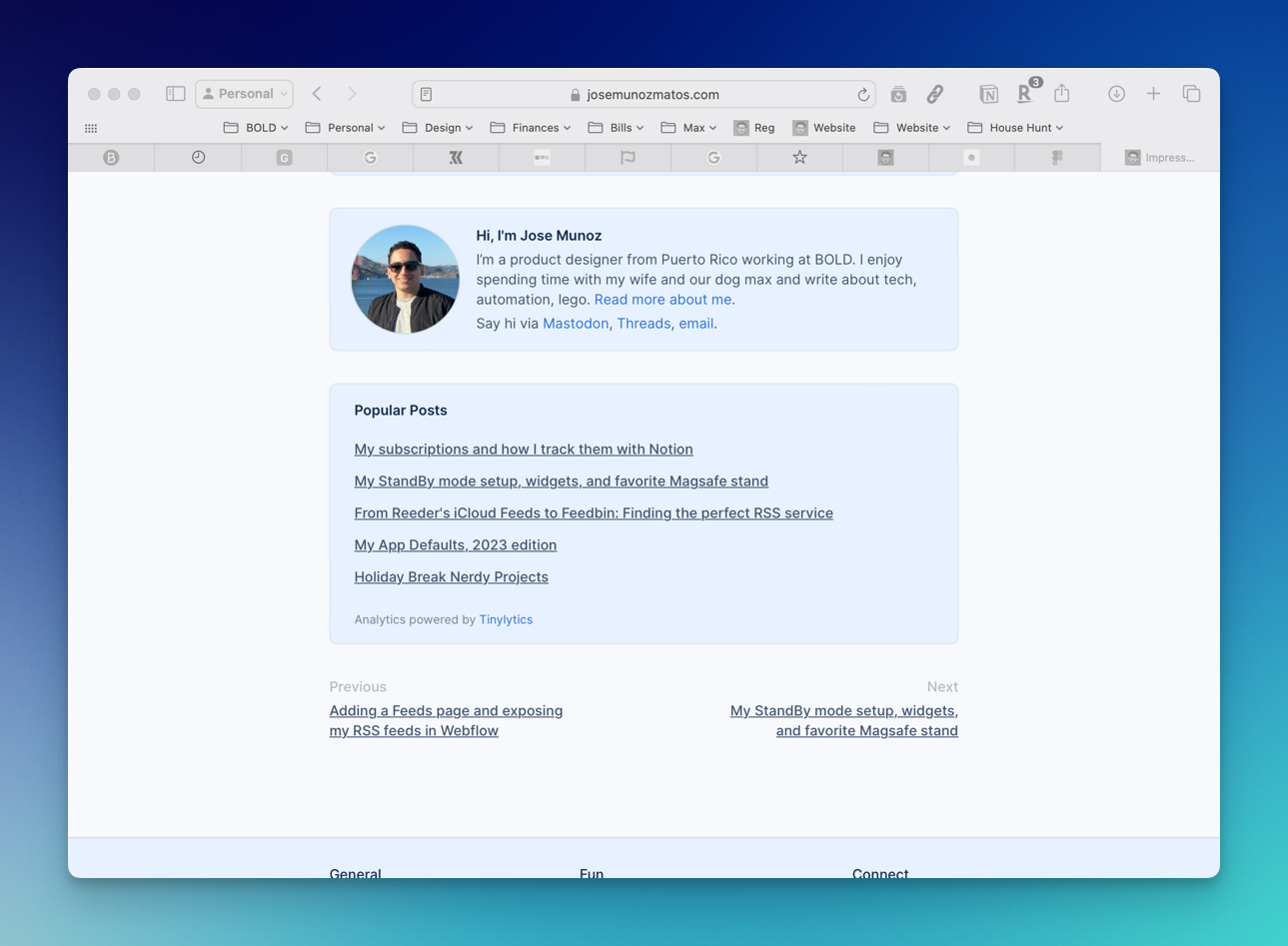
Task: Click Jose Munoz's profile photo
Action: [405, 279]
